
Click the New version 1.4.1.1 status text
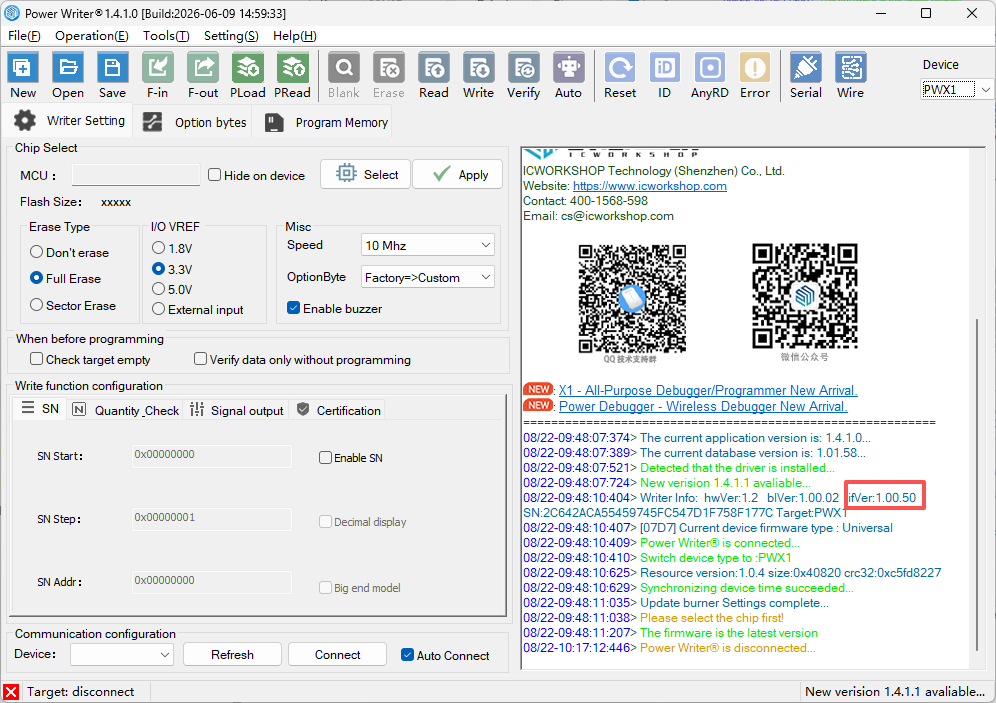[x=894, y=692]
